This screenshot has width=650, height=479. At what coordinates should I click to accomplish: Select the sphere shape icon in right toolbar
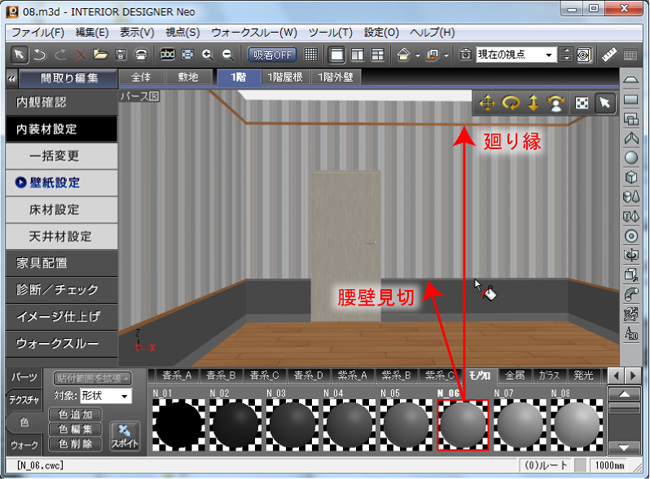[x=631, y=157]
